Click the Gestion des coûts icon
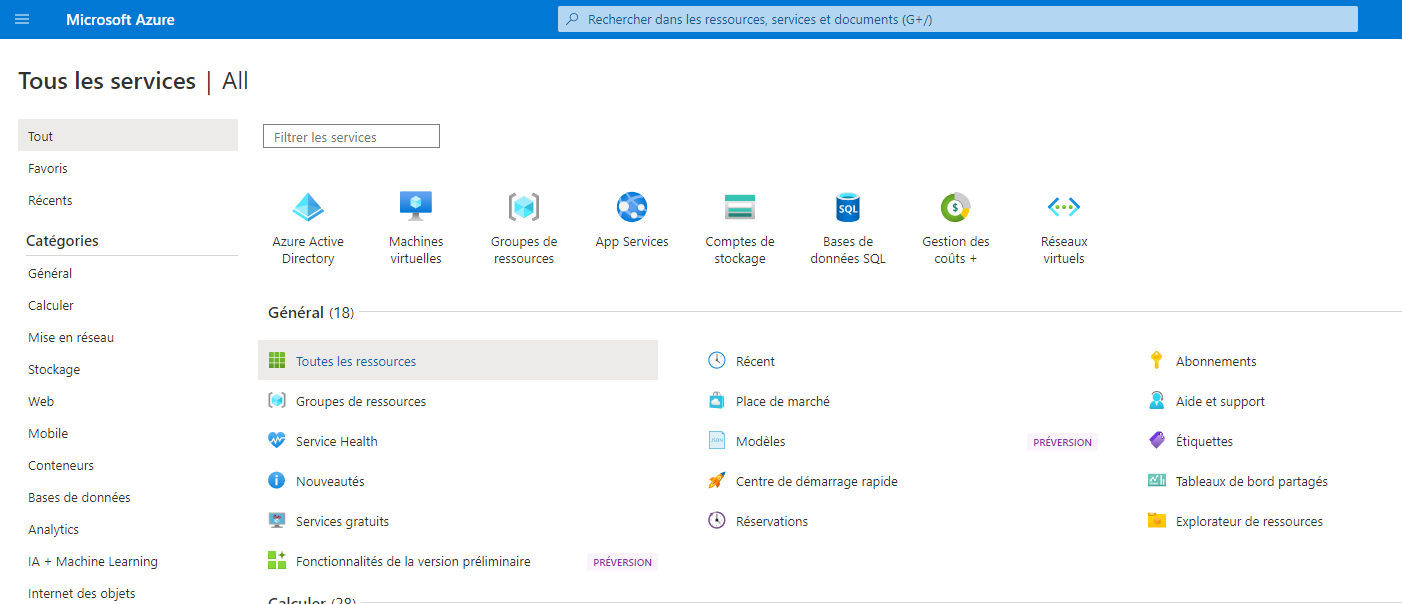 [956, 207]
